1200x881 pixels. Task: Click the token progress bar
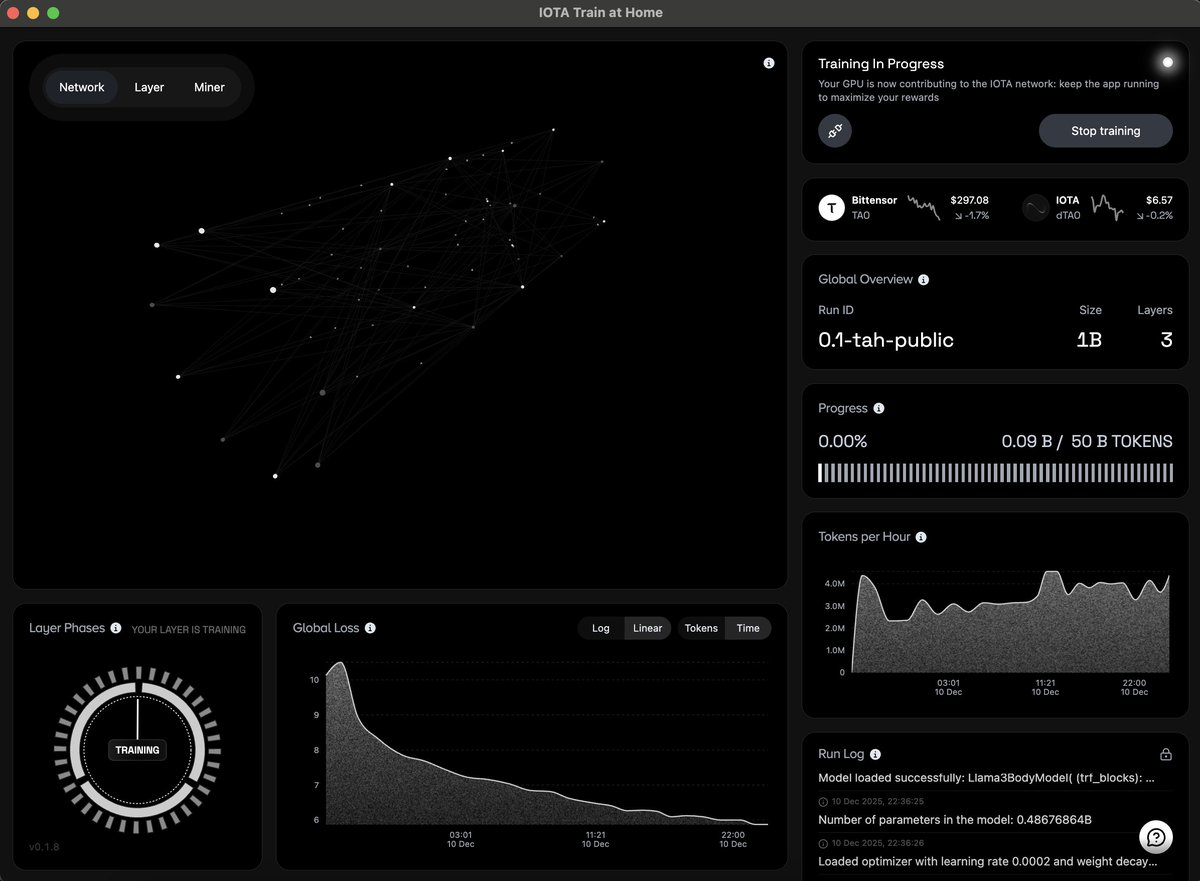995,473
